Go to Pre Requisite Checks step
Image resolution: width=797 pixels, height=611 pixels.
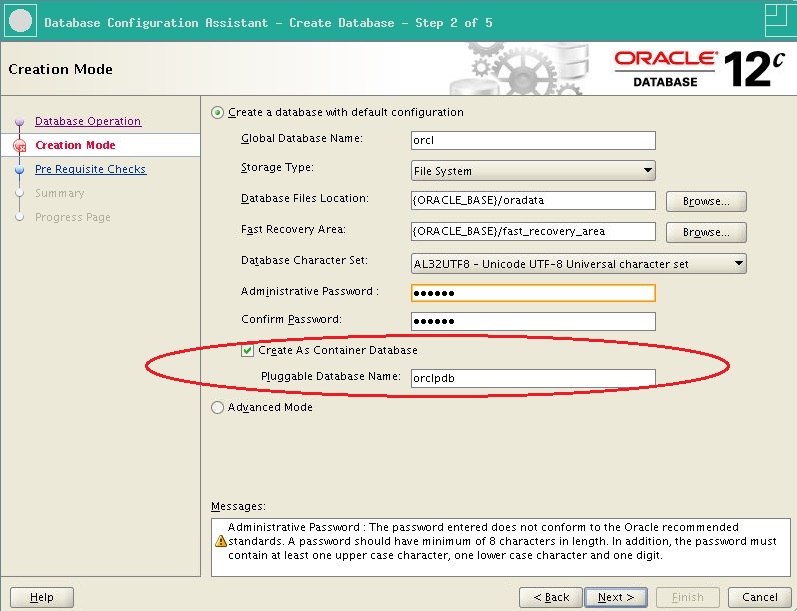pyautogui.click(x=90, y=169)
